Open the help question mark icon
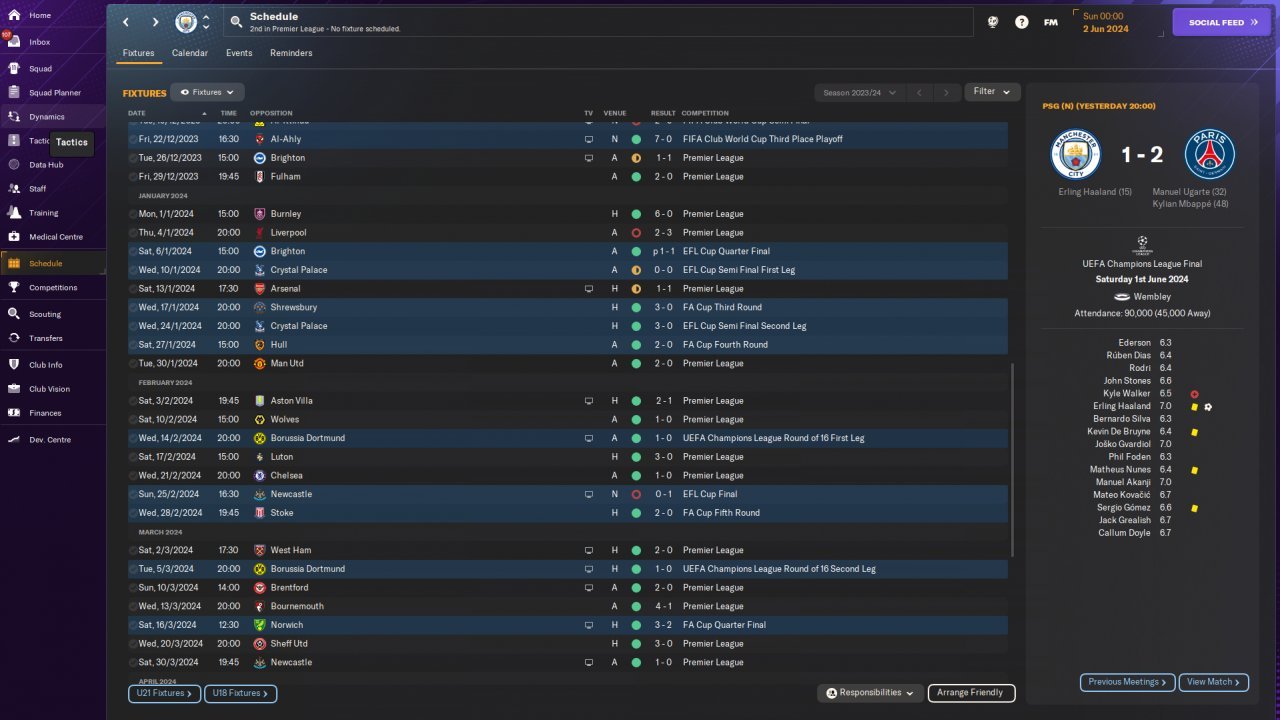This screenshot has width=1280, height=720. tap(1021, 22)
